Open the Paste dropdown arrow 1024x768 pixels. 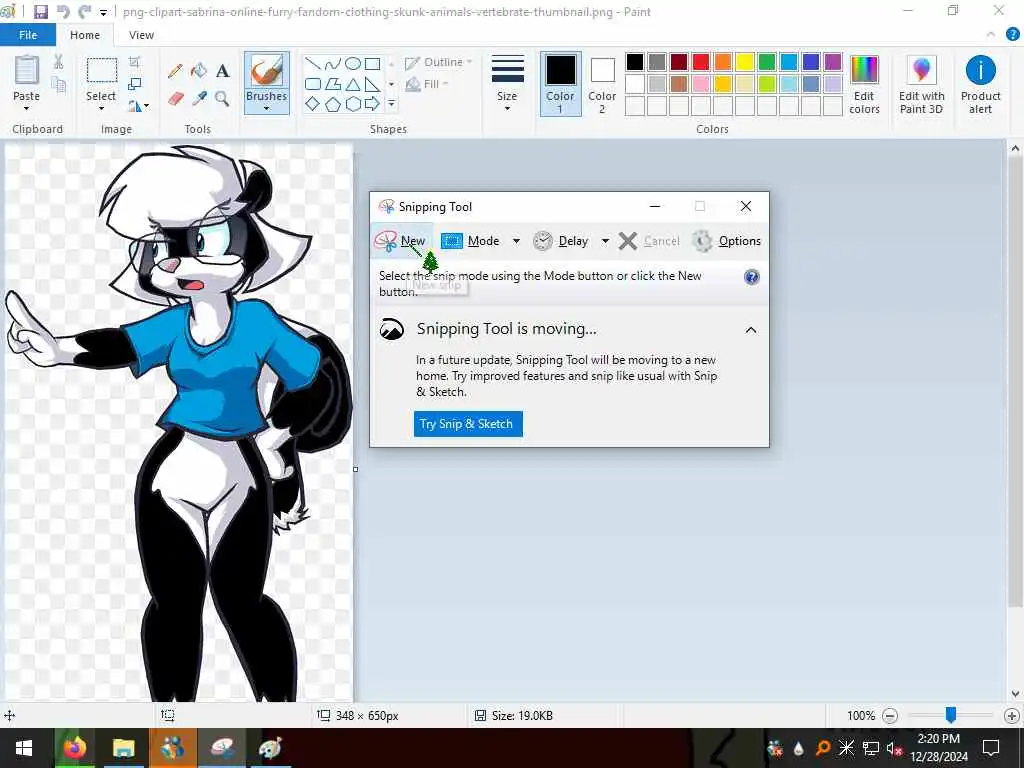pyautogui.click(x=27, y=108)
